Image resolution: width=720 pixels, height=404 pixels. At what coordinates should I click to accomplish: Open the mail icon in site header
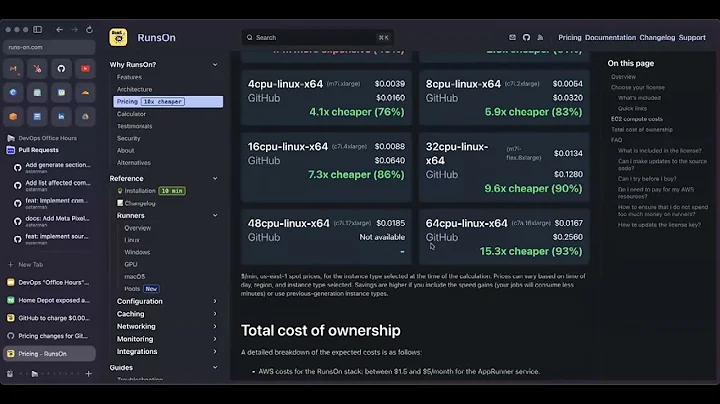[x=512, y=38]
